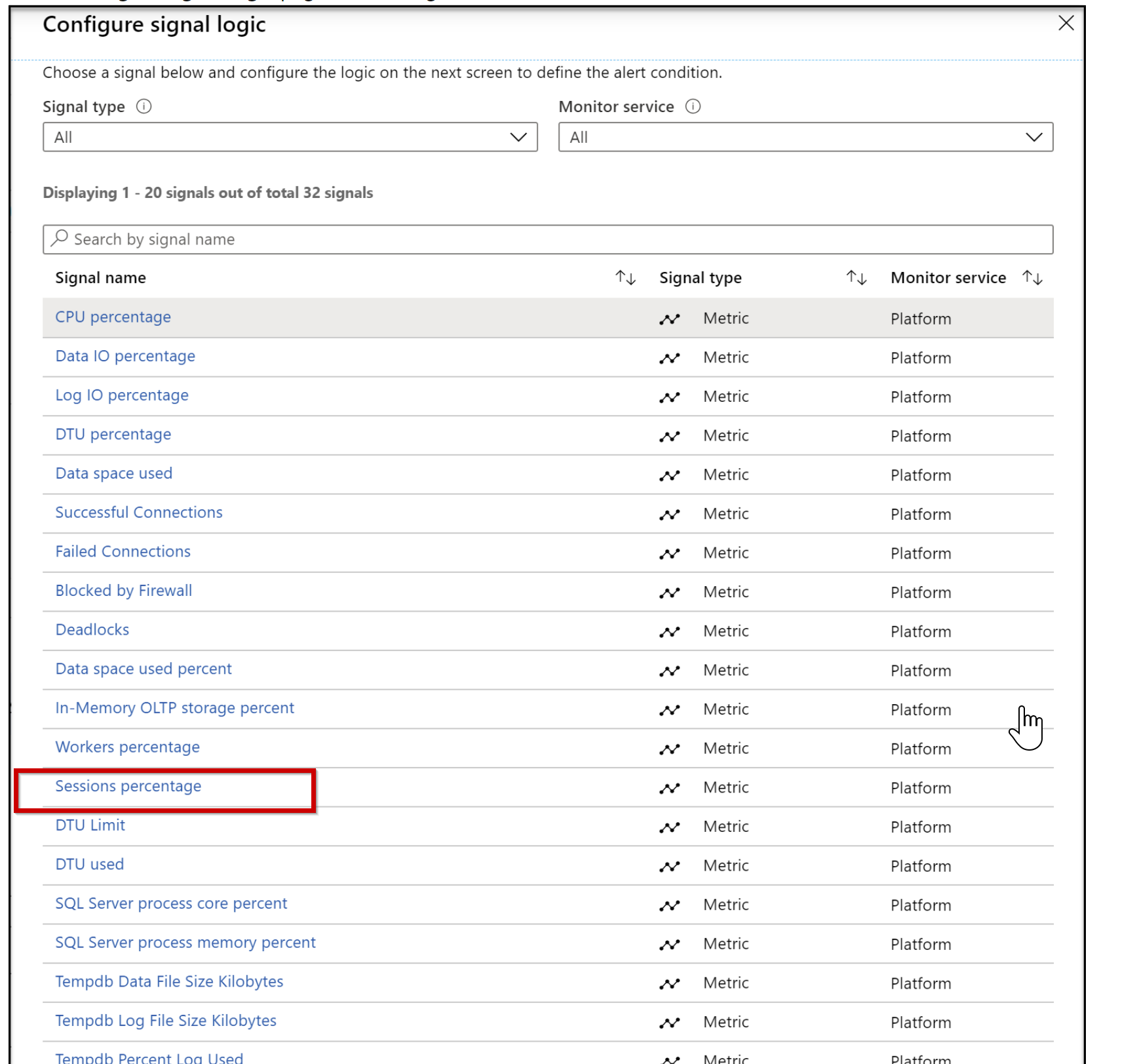Choose the CPU percentage signal
The width and height of the screenshot is (1139, 1064).
pos(113,317)
